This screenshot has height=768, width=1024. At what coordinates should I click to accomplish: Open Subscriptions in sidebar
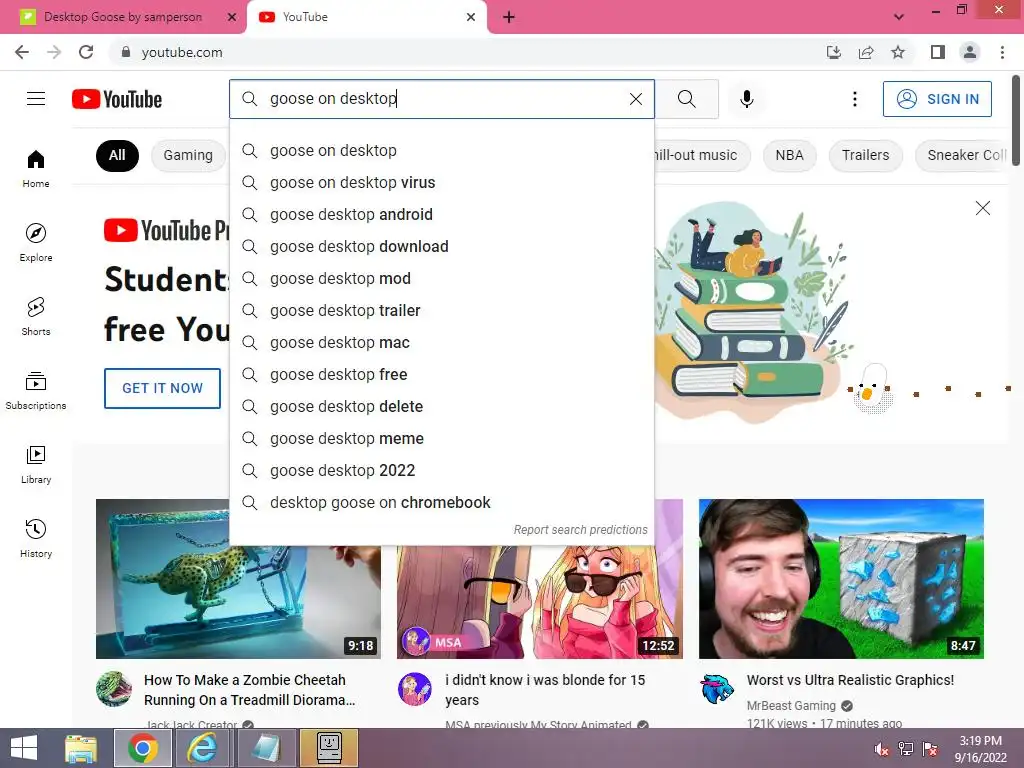click(36, 391)
